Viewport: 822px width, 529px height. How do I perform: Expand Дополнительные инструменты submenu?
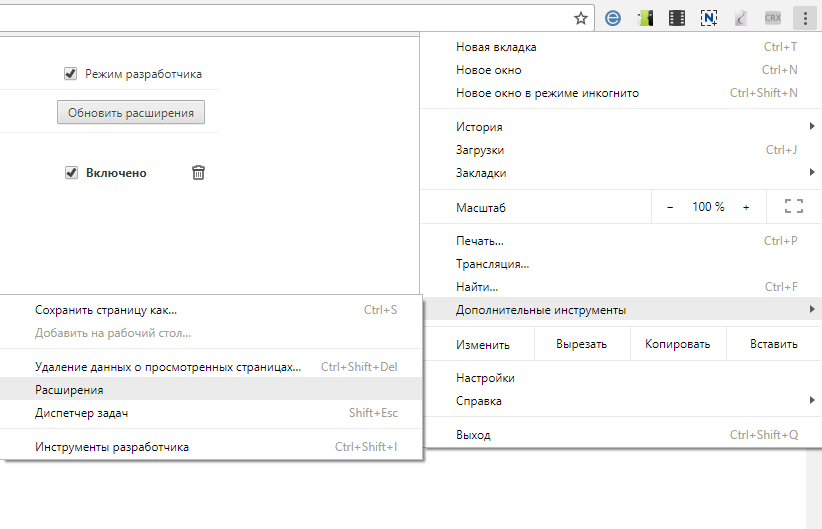pyautogui.click(x=622, y=310)
